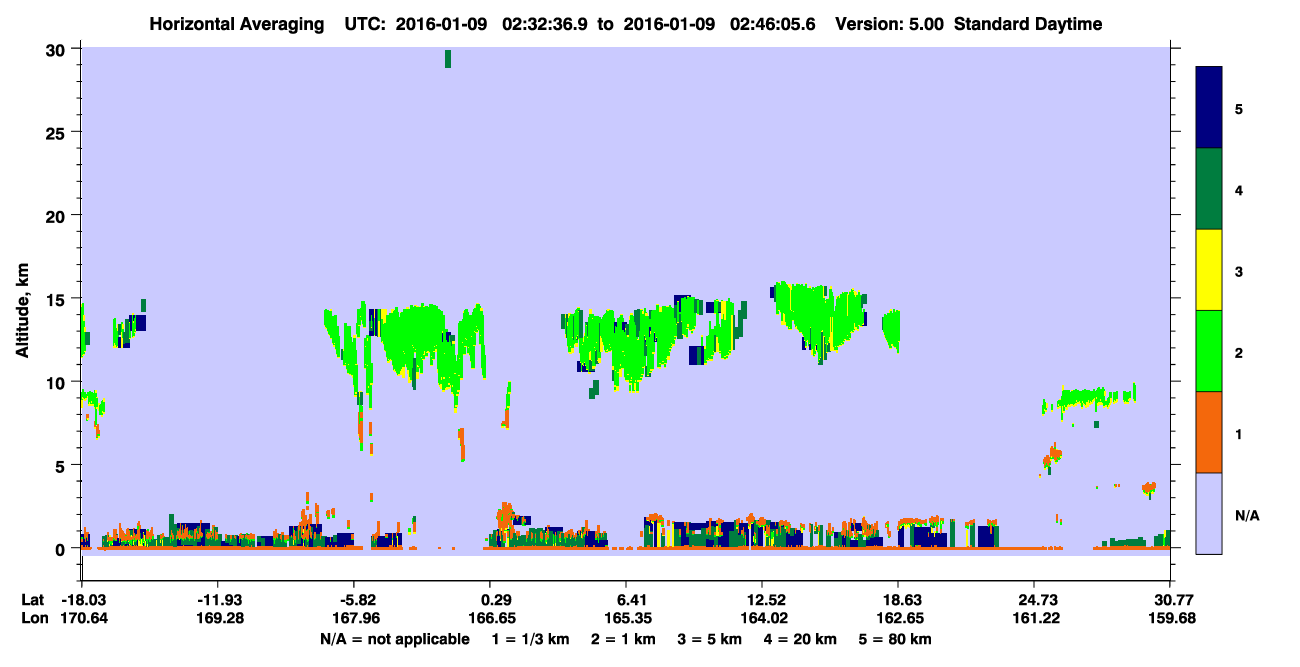Click the orange colorbar segment labeled 1
The height and width of the screenshot is (667, 1300).
tap(1209, 432)
